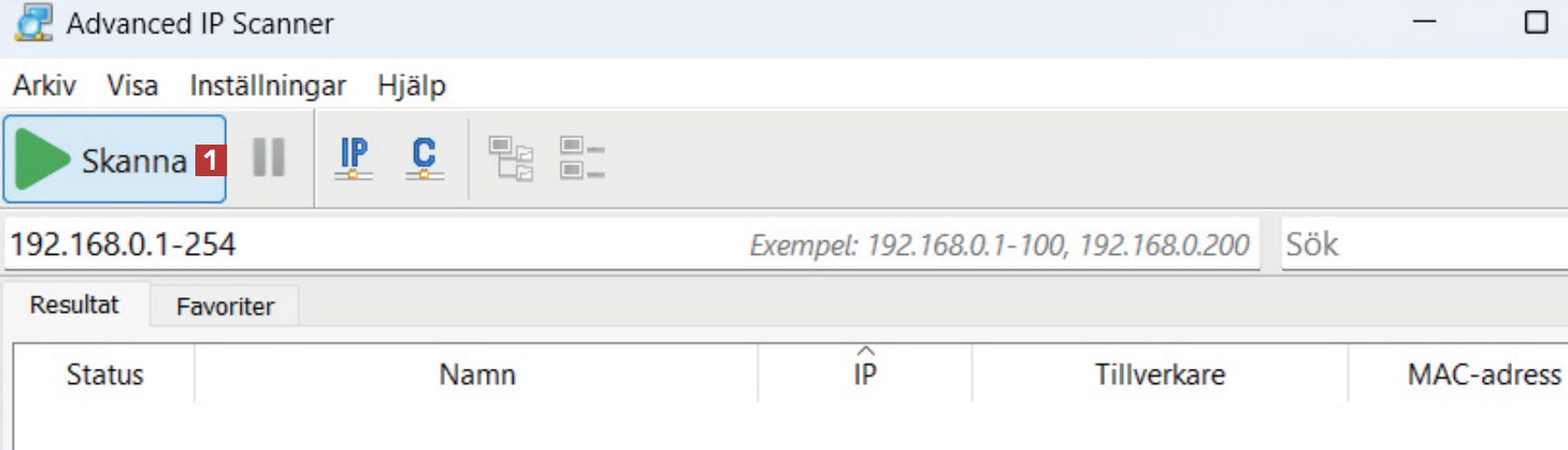The image size is (1568, 450).
Task: Sort by Tillverkare column header
Action: coord(1160,374)
